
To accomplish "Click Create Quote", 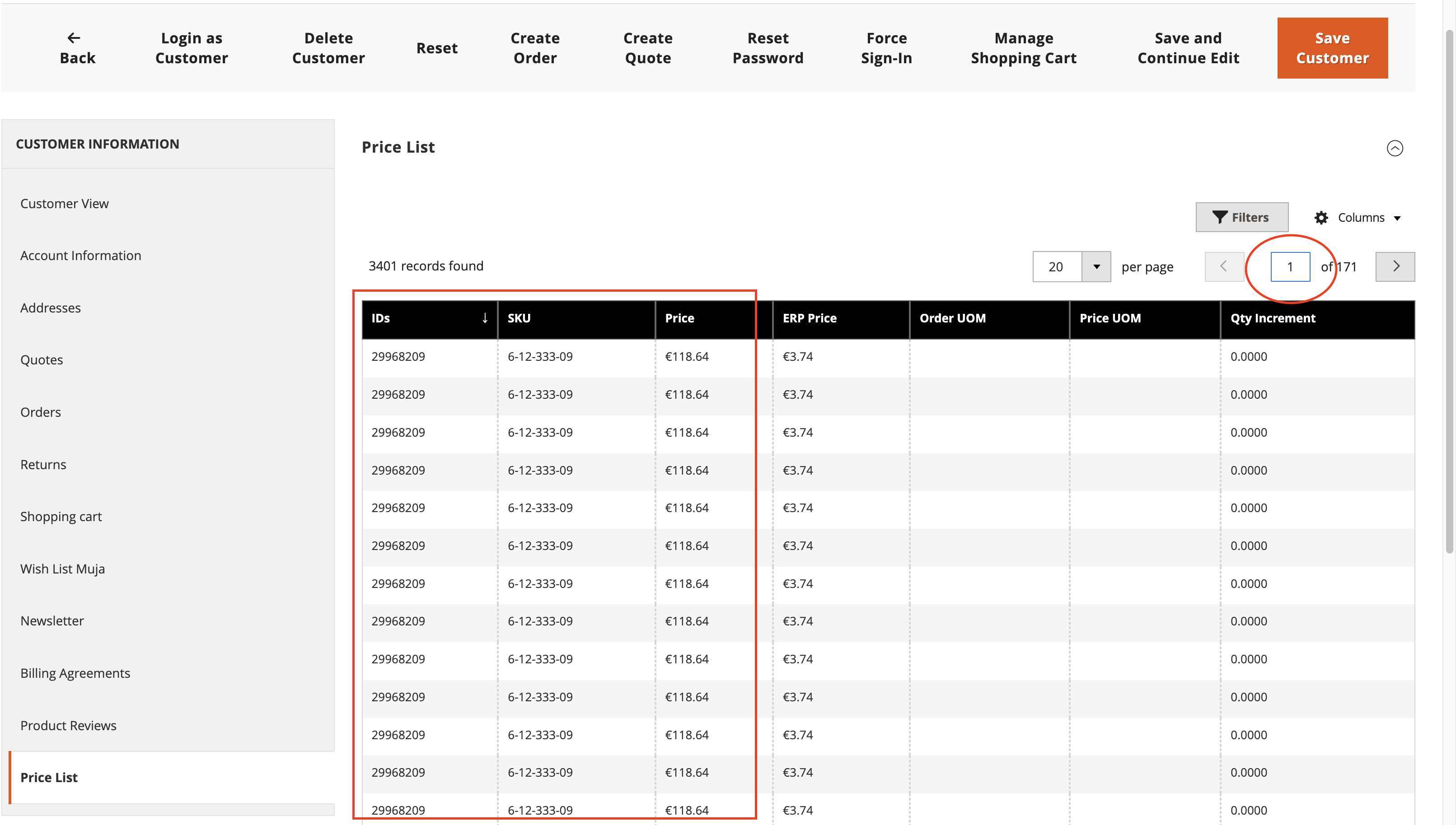I will click(648, 48).
